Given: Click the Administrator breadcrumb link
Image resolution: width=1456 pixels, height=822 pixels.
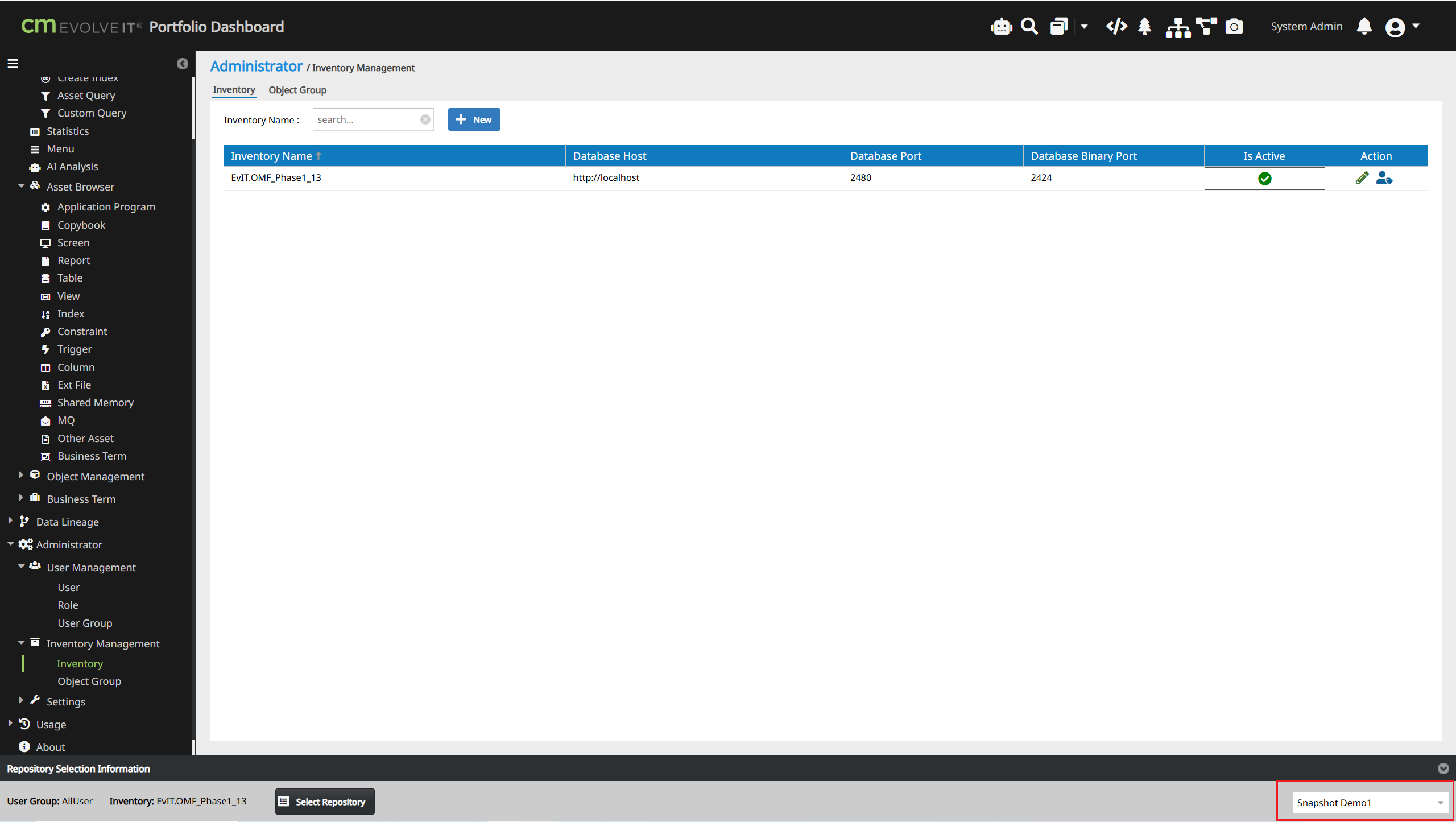Looking at the screenshot, I should pos(257,66).
